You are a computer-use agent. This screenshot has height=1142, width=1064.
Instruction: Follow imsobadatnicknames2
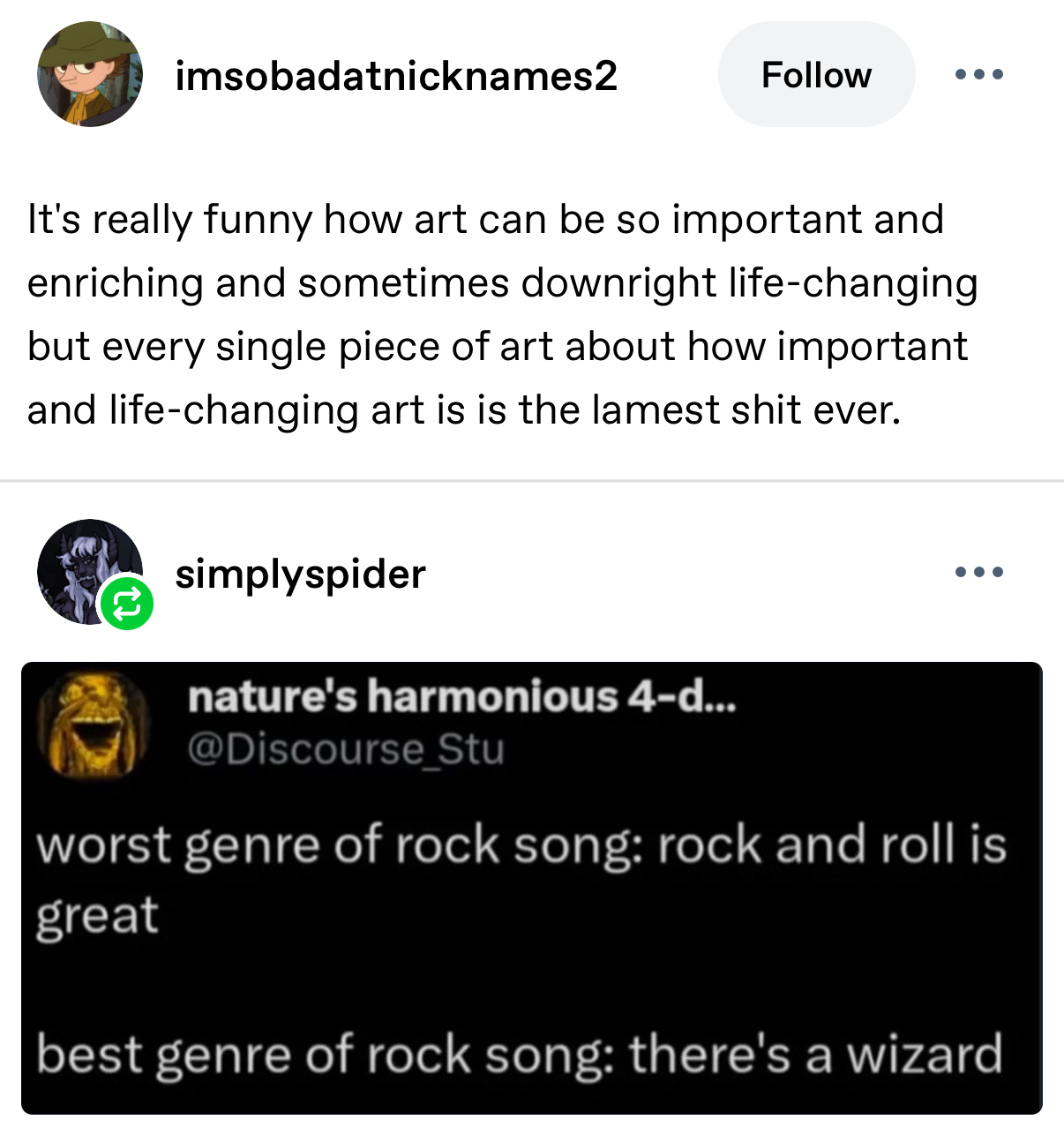tap(816, 75)
